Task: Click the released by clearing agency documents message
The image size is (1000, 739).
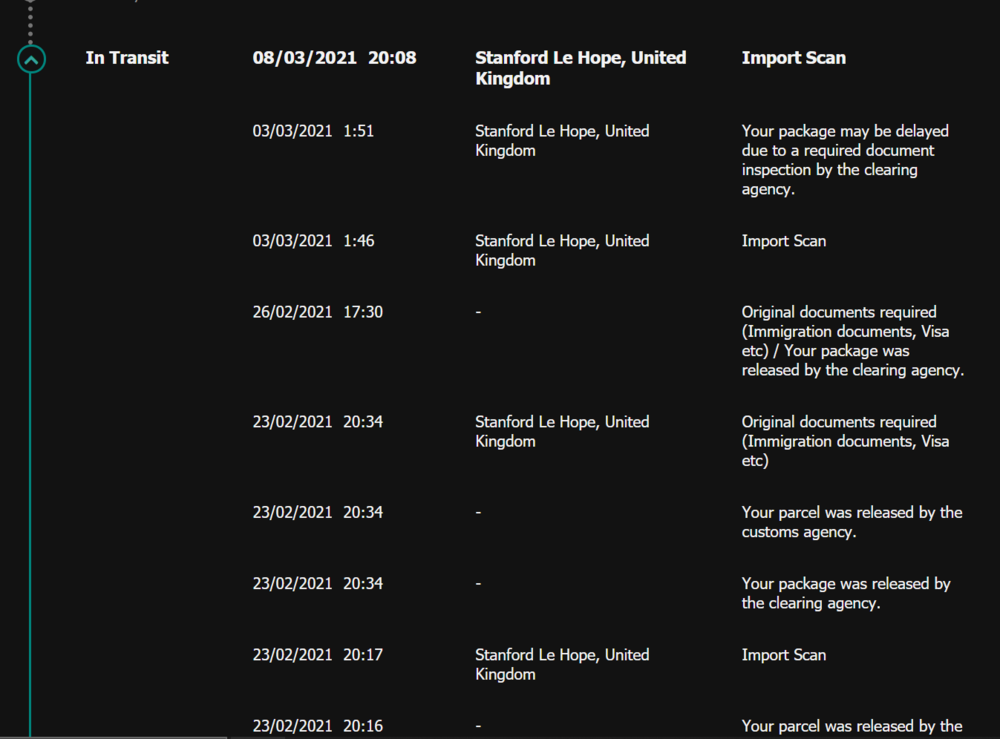Action: [x=852, y=341]
